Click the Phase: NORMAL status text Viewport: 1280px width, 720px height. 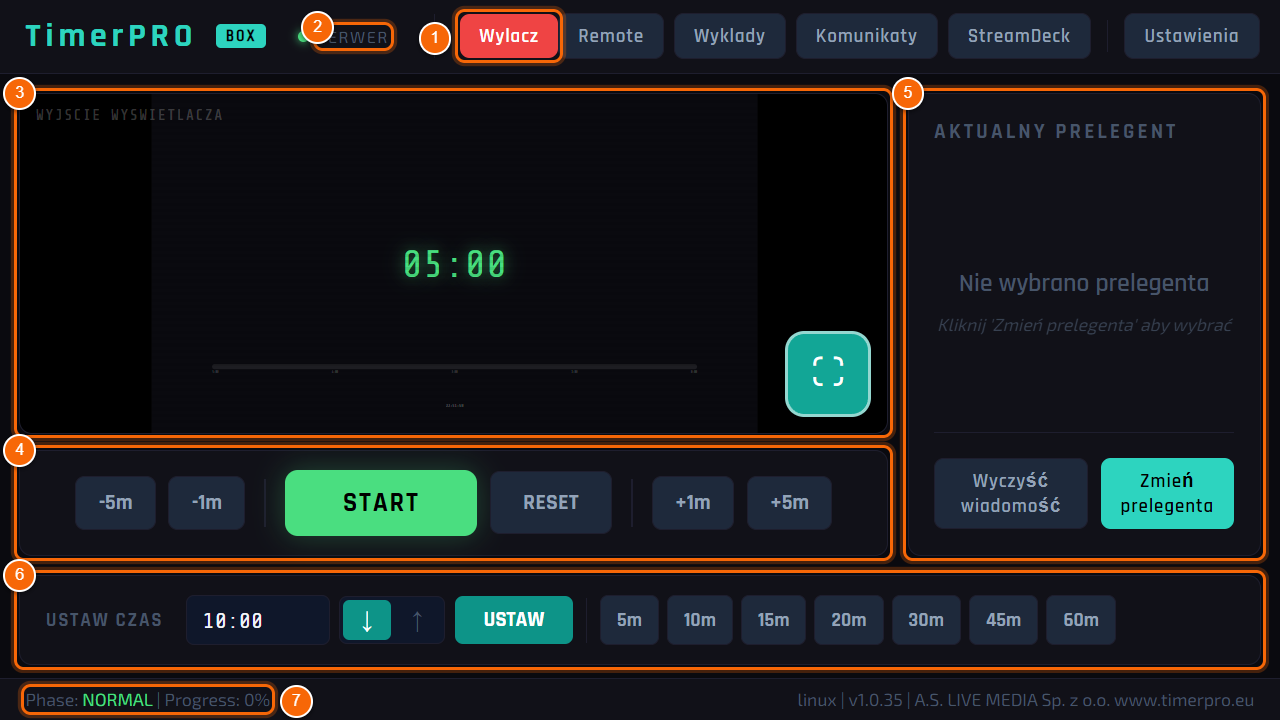tap(89, 700)
